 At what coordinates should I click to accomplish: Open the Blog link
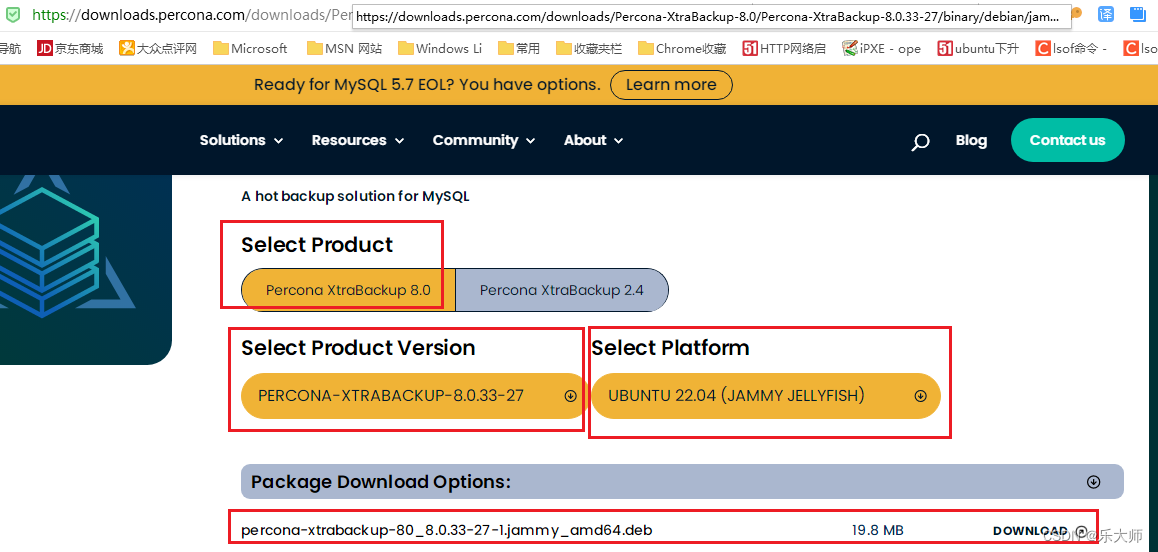pos(971,140)
